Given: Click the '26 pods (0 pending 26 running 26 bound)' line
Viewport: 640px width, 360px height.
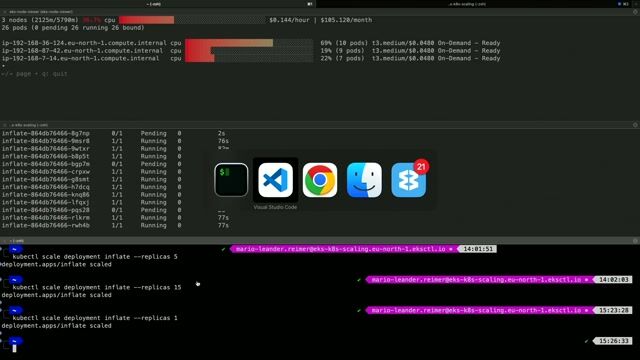Looking at the screenshot, I should pyautogui.click(x=73, y=28).
